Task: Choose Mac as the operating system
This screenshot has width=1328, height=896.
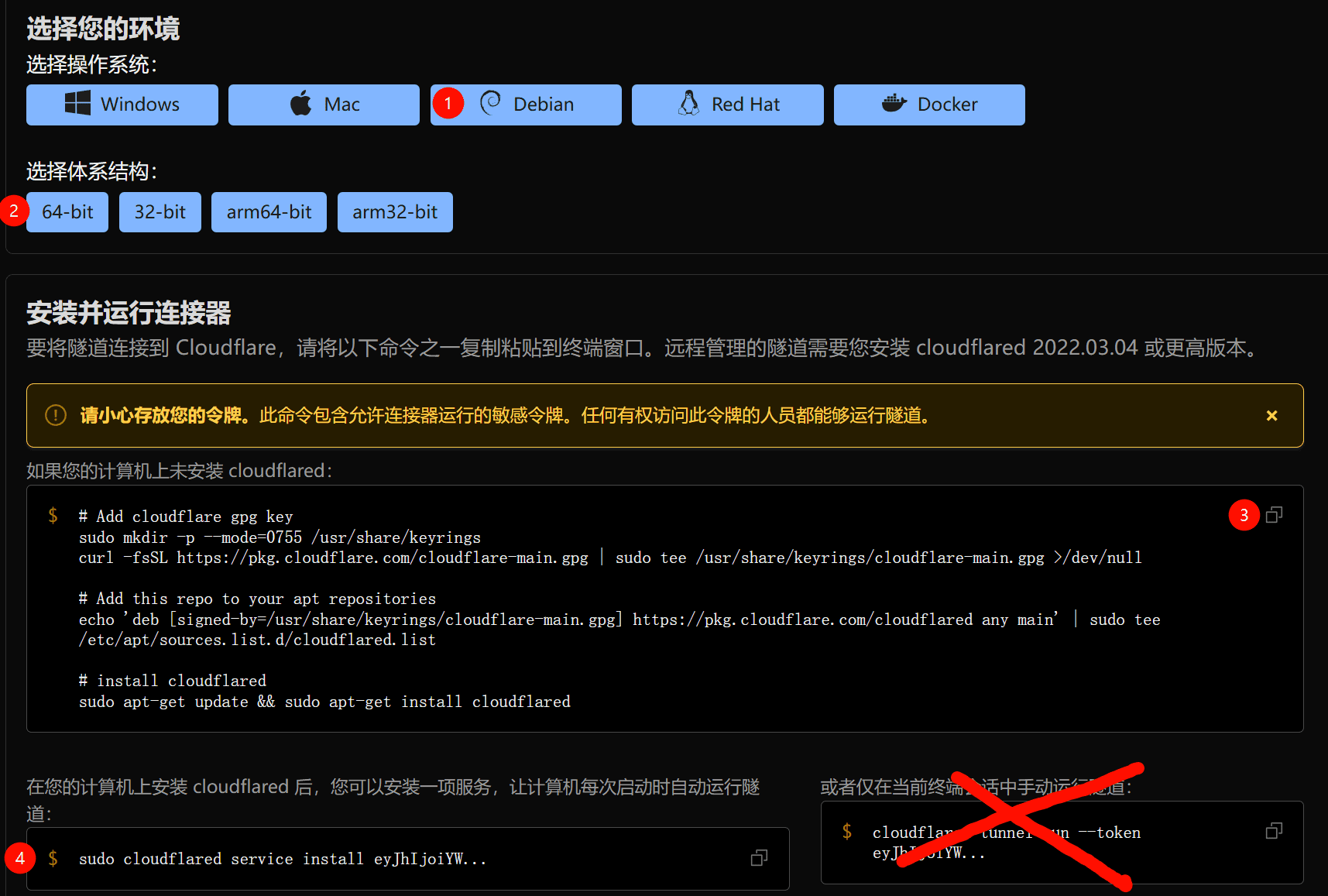Action: point(324,105)
